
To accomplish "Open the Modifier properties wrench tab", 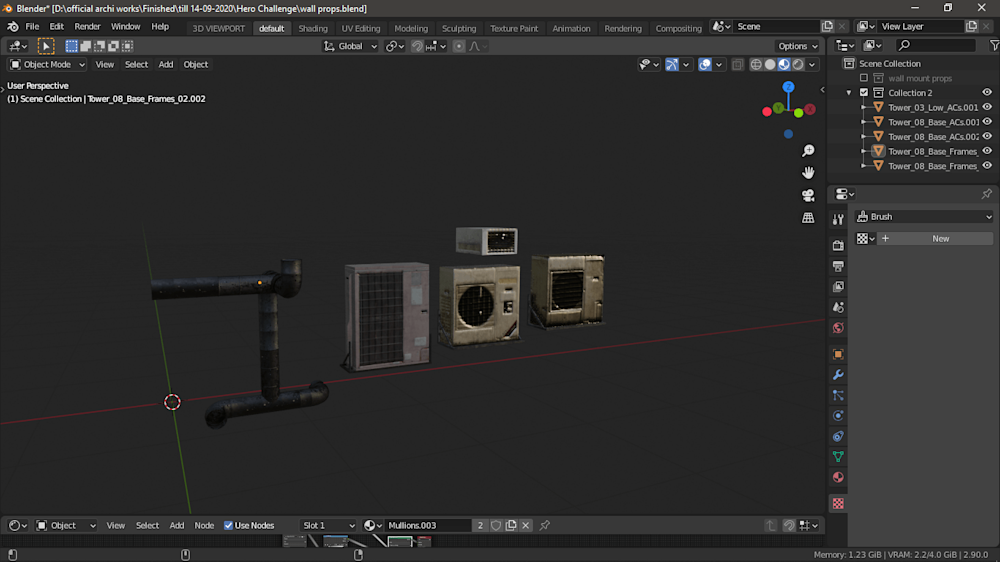I will [x=838, y=375].
